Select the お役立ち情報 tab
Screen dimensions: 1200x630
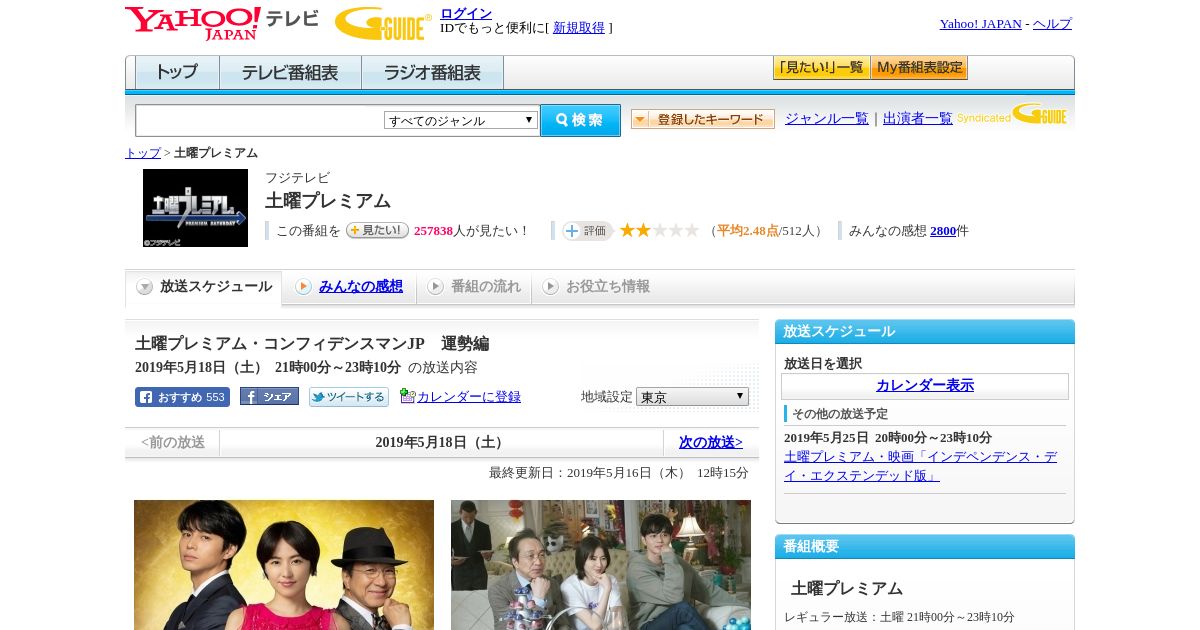pyautogui.click(x=596, y=287)
